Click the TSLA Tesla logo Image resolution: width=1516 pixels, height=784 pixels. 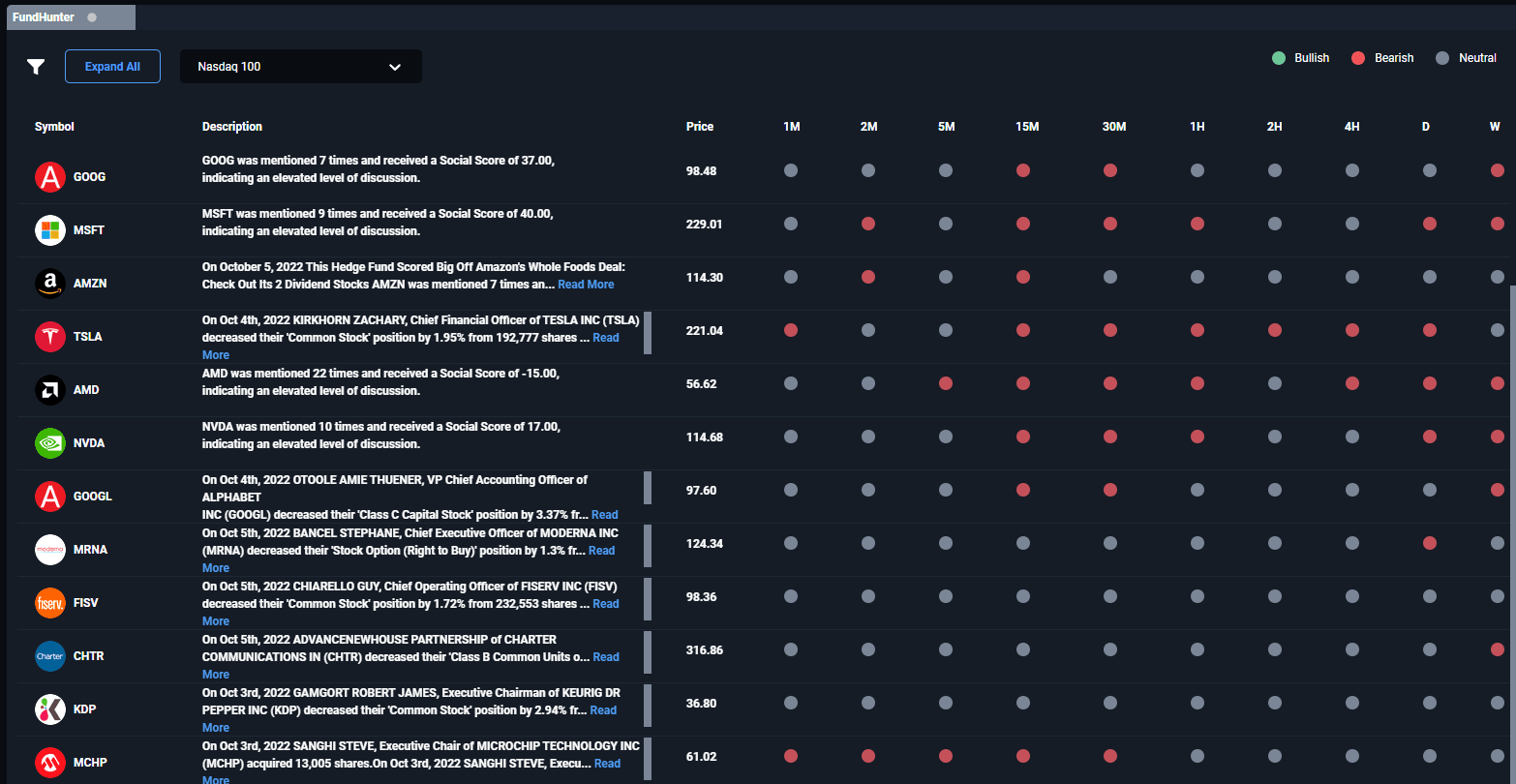[50, 337]
